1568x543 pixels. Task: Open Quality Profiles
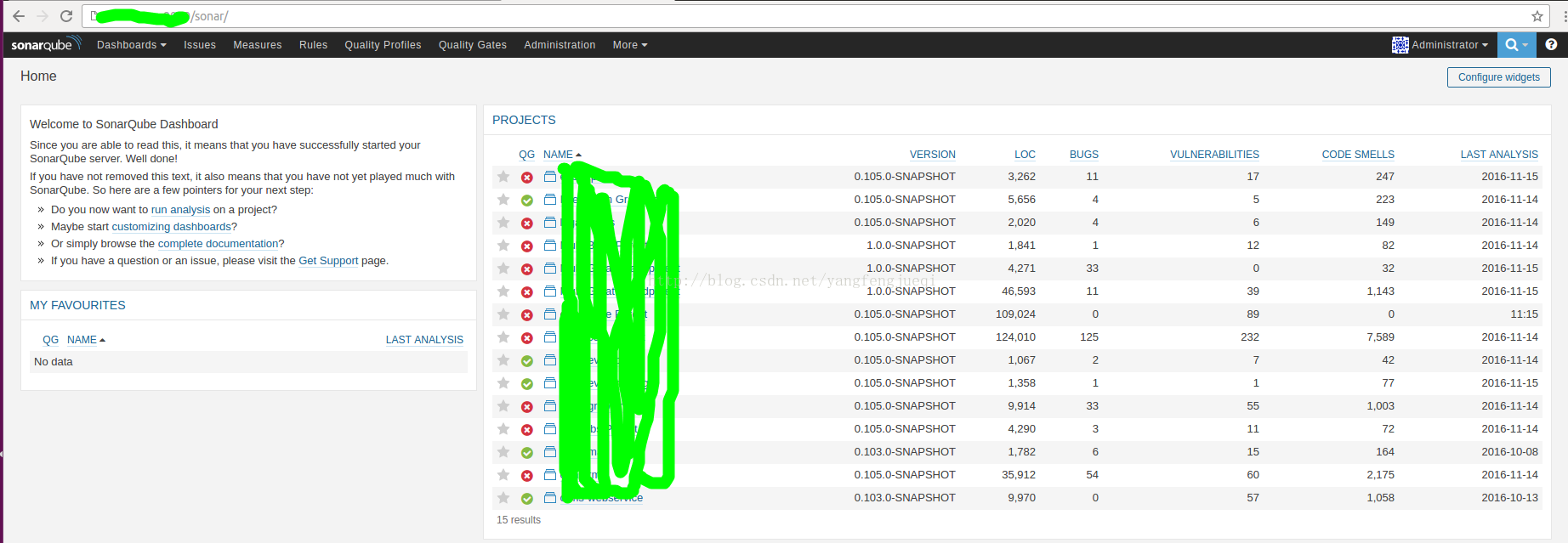(x=383, y=45)
